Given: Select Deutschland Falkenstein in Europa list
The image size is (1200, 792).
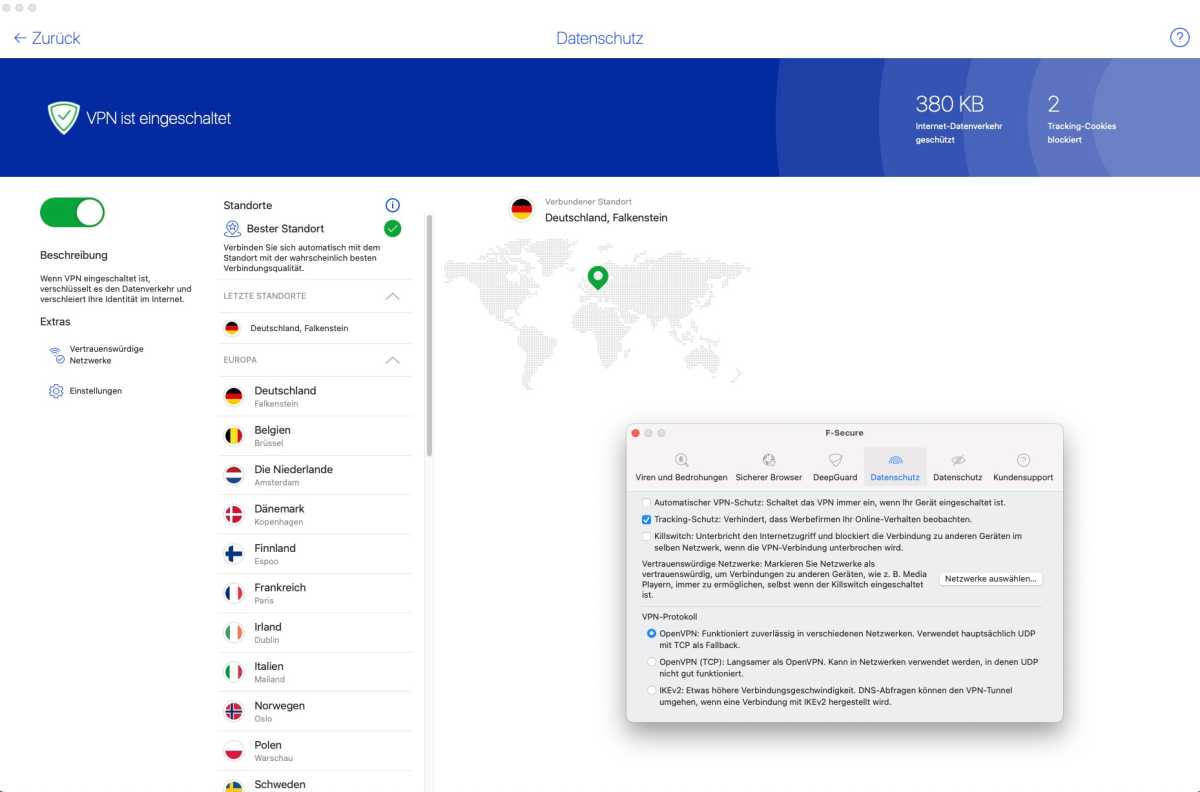Looking at the screenshot, I should click(315, 396).
